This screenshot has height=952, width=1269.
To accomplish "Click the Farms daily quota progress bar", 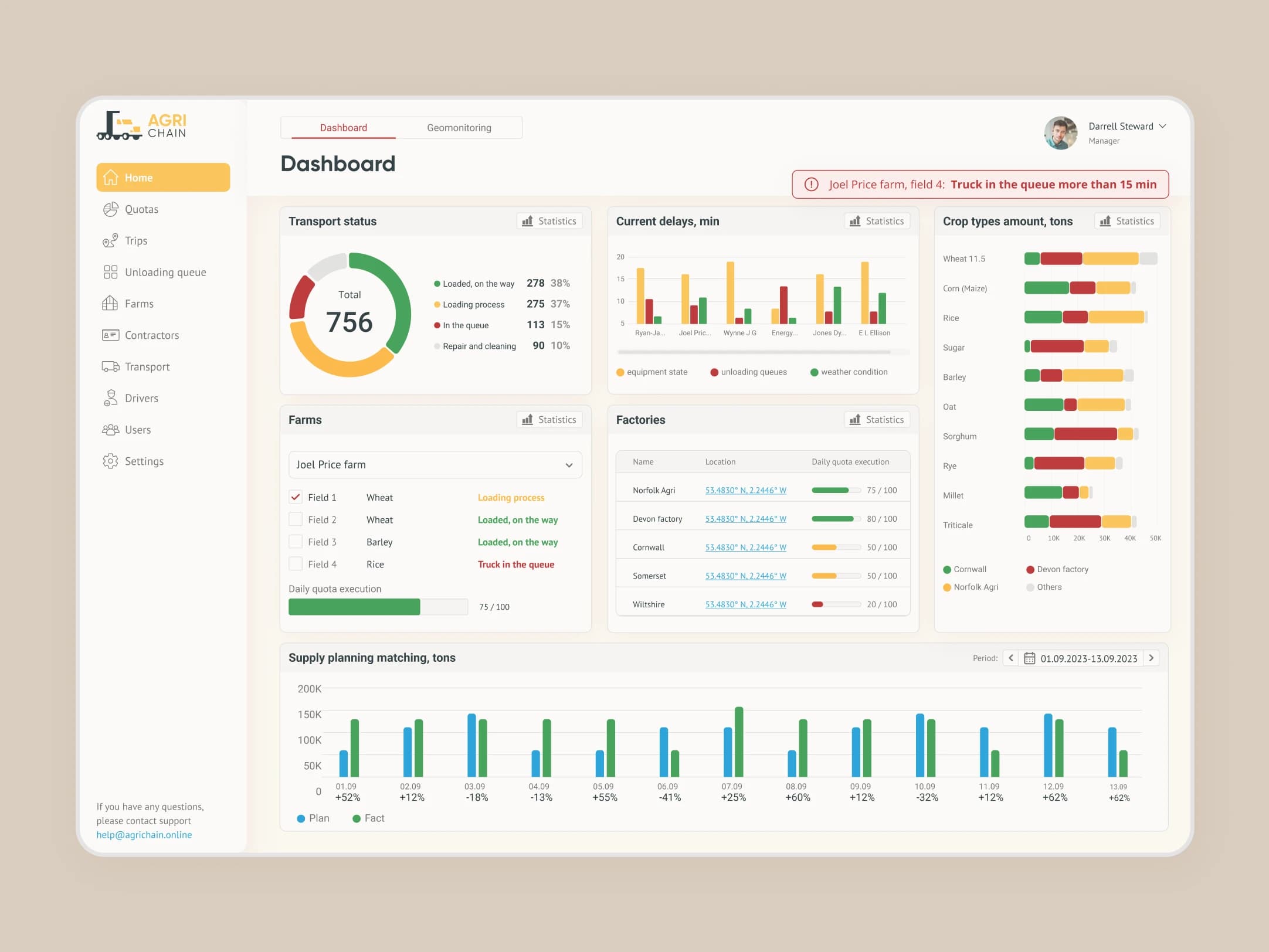I will (x=378, y=607).
